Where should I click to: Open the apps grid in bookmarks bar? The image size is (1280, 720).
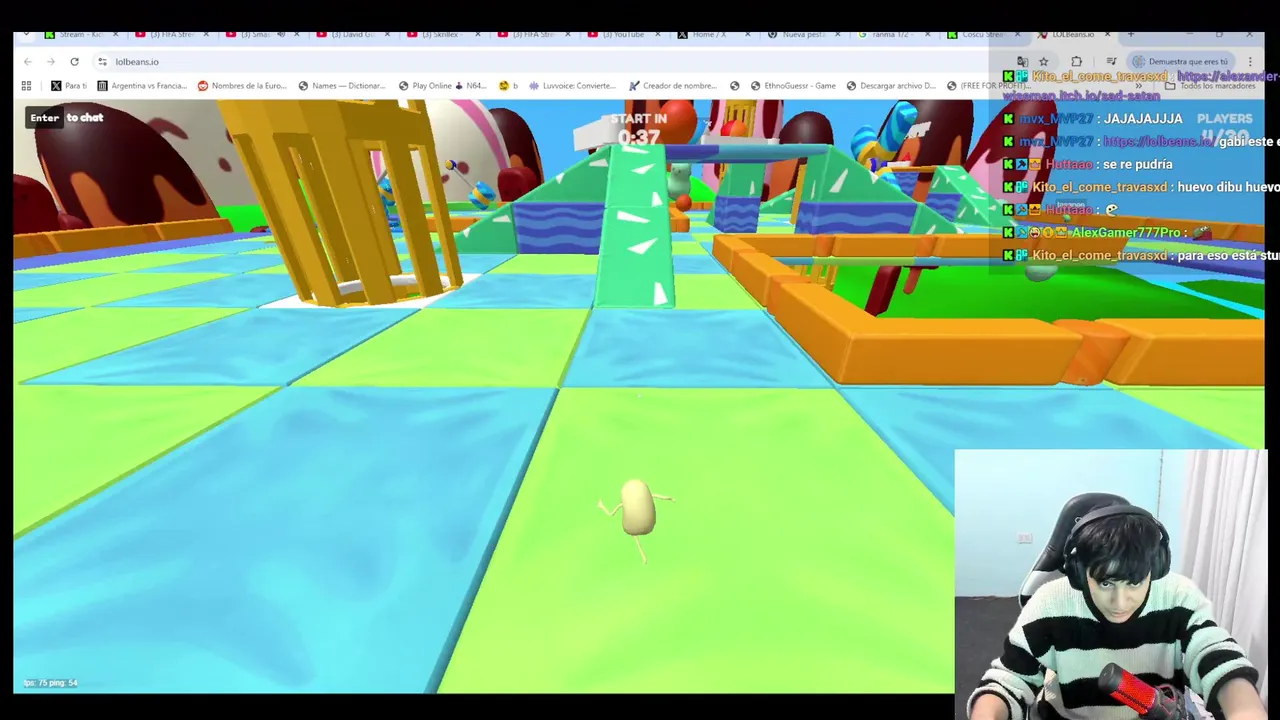[27, 86]
